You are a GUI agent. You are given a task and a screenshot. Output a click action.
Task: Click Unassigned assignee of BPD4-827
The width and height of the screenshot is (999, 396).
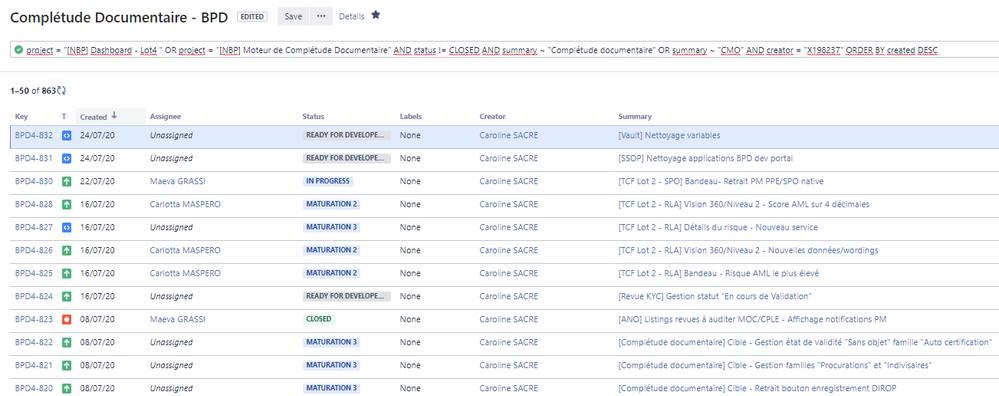click(x=171, y=227)
